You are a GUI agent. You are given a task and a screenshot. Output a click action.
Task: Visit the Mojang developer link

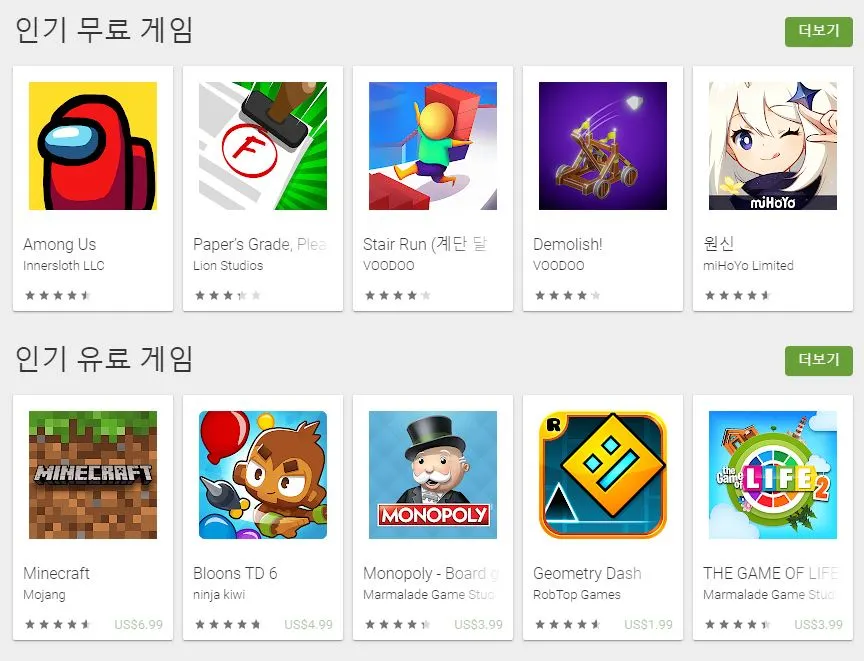[x=45, y=595]
